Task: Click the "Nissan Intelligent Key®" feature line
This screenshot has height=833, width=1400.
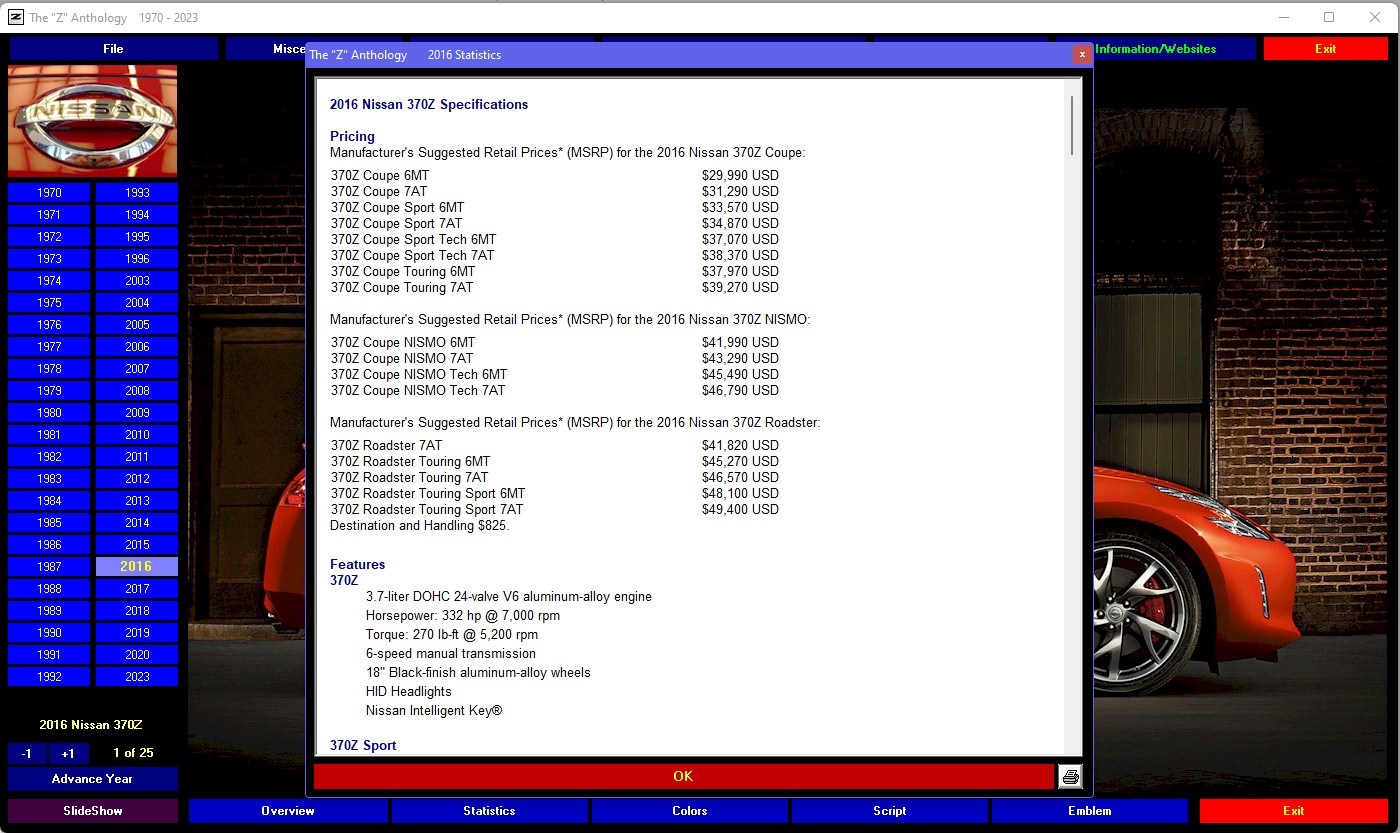Action: pos(434,711)
